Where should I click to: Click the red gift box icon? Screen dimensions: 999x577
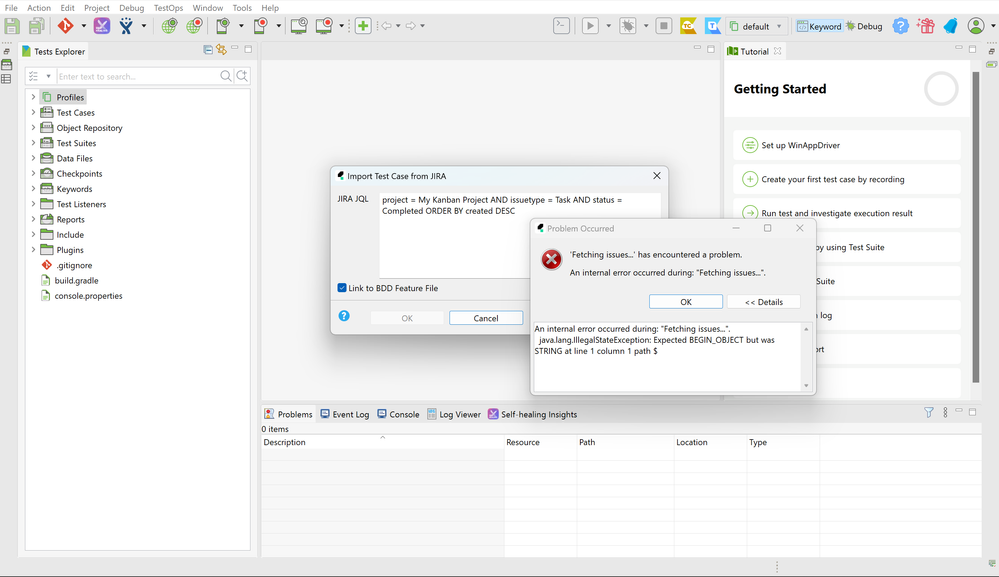[x=926, y=26]
